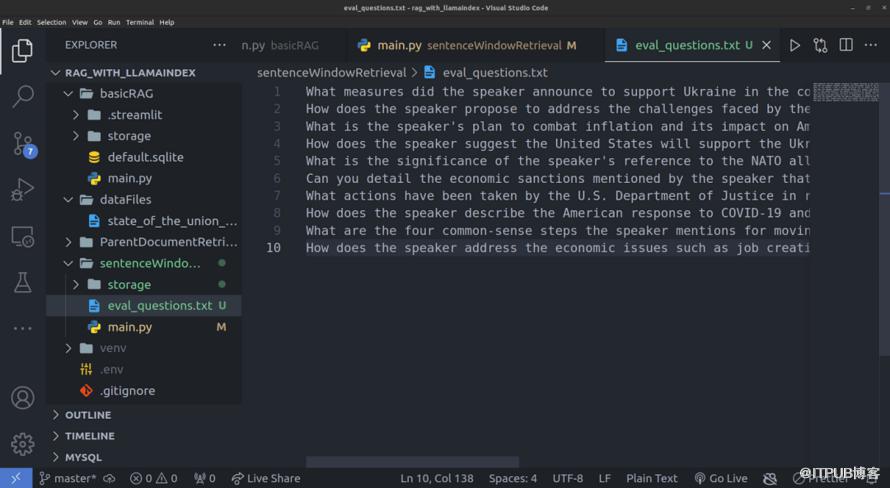This screenshot has width=890, height=488.
Task: Click the horizontal scrollbar in the editor
Action: [412, 462]
